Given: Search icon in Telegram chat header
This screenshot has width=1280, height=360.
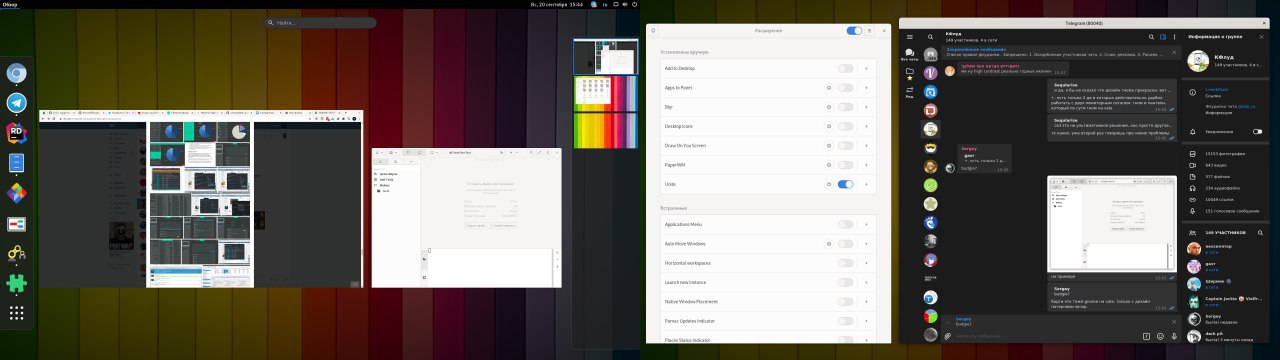Looking at the screenshot, I should point(1150,36).
